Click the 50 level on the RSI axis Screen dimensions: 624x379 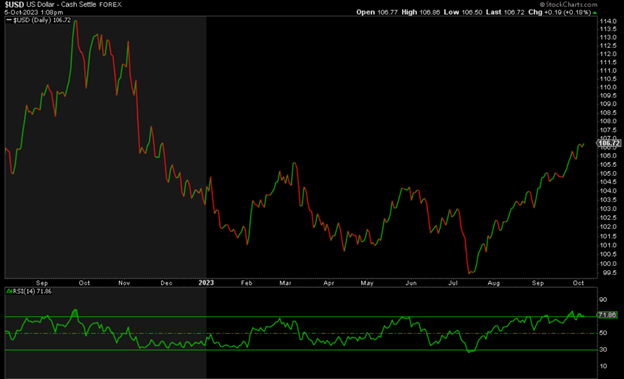click(603, 333)
